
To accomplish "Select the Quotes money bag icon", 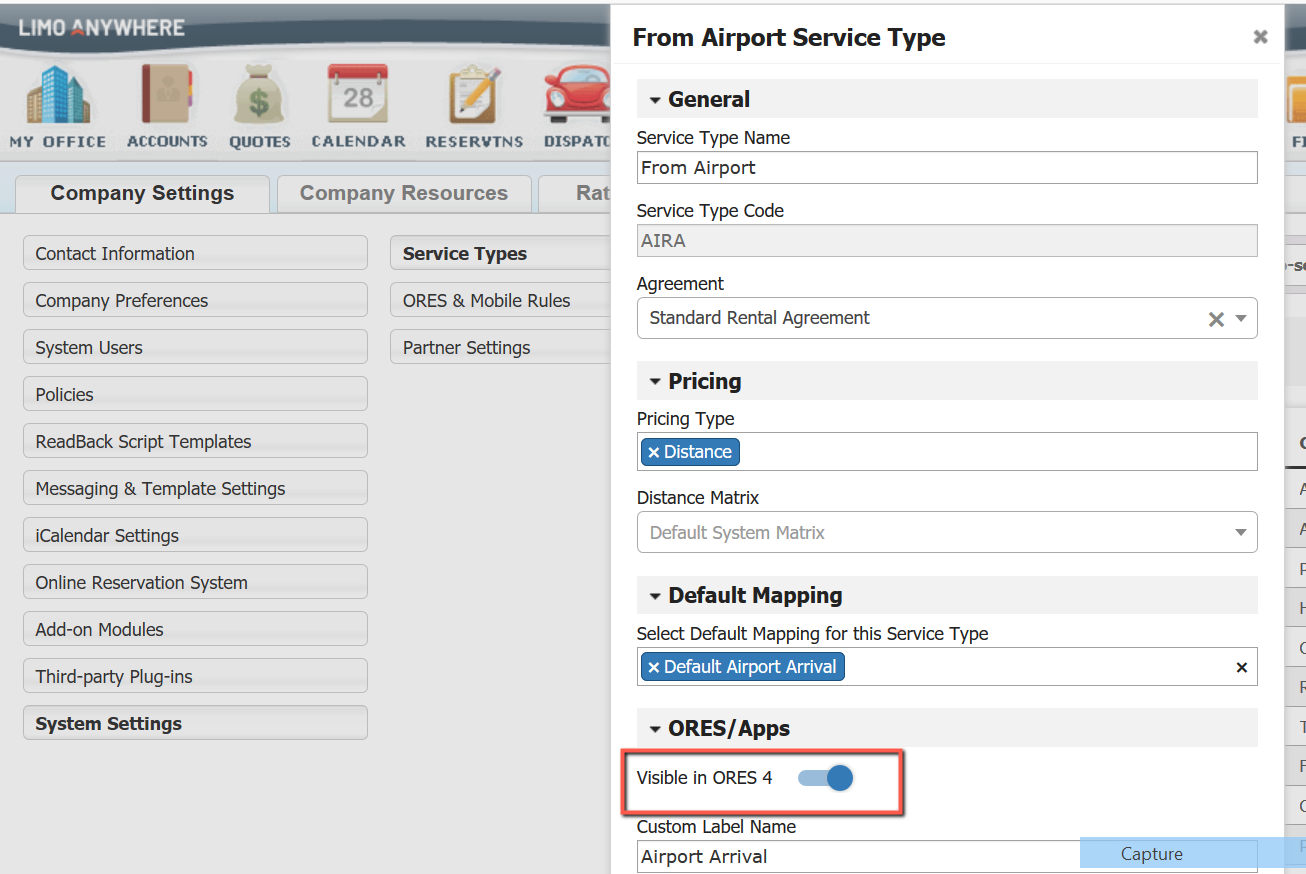I will click(x=259, y=105).
